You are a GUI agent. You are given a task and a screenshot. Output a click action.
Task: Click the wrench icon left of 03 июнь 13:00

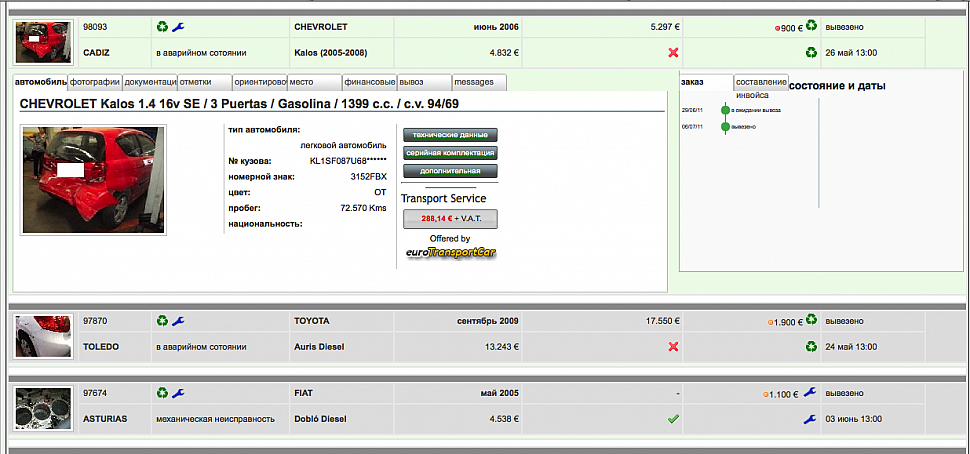pos(810,419)
